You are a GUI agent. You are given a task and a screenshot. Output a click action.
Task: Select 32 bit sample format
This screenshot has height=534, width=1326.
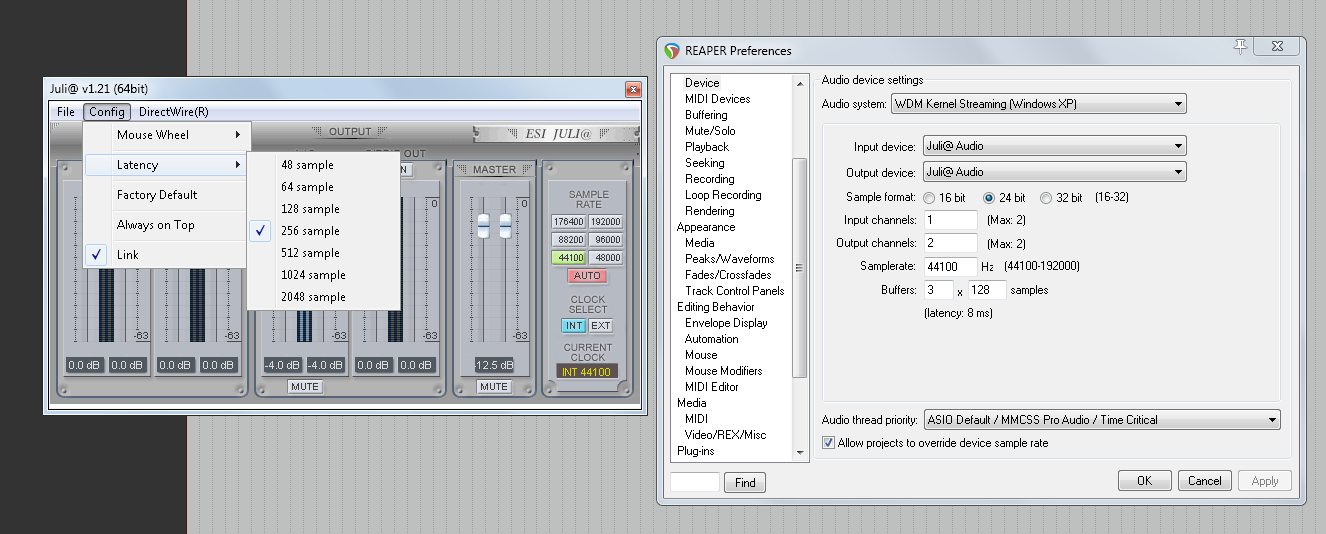point(1047,198)
